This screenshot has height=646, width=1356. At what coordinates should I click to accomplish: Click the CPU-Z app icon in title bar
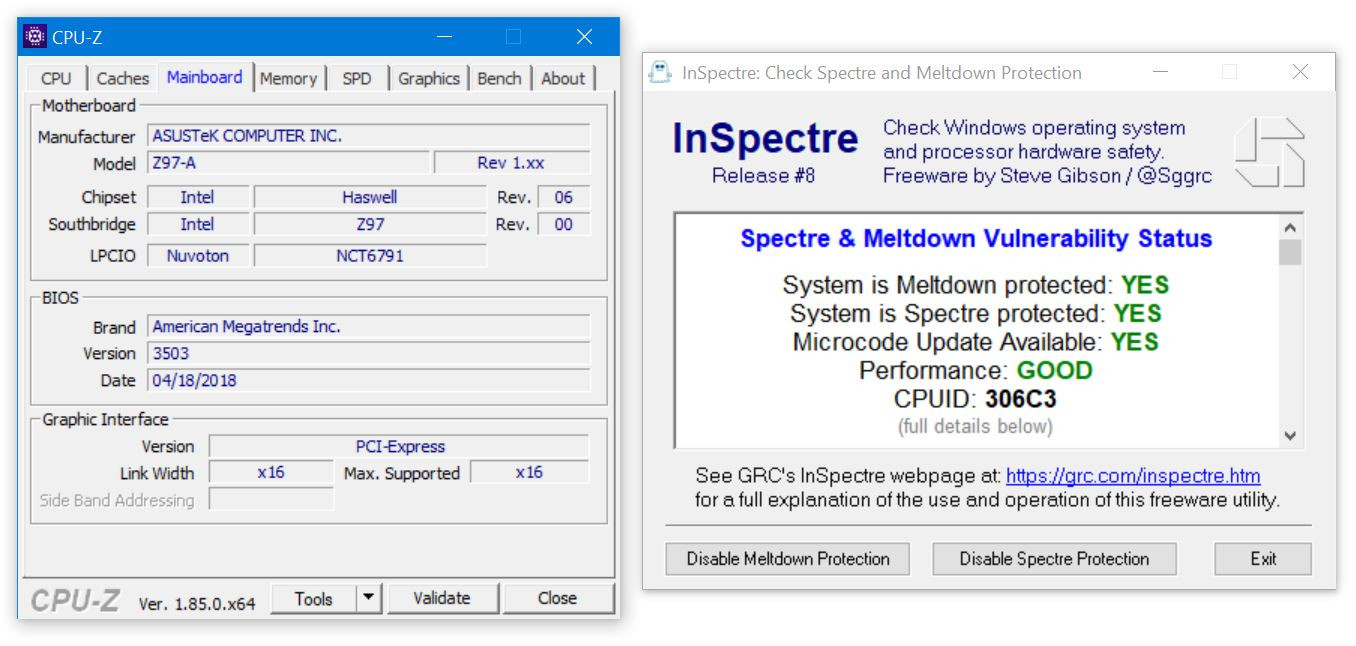36,37
